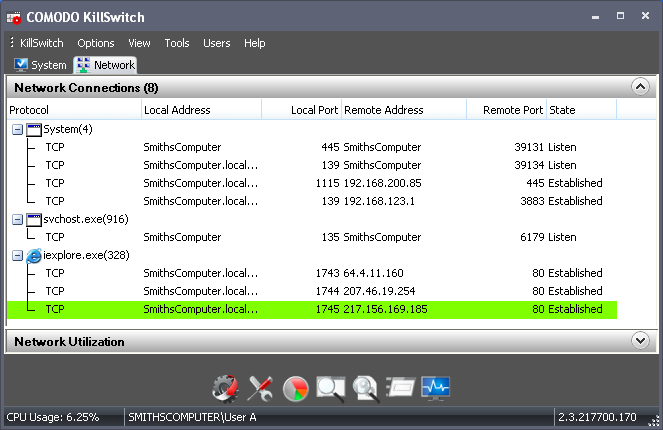Select the connection with local port 445
Image resolution: width=663 pixels, height=430 pixels.
(x=312, y=147)
